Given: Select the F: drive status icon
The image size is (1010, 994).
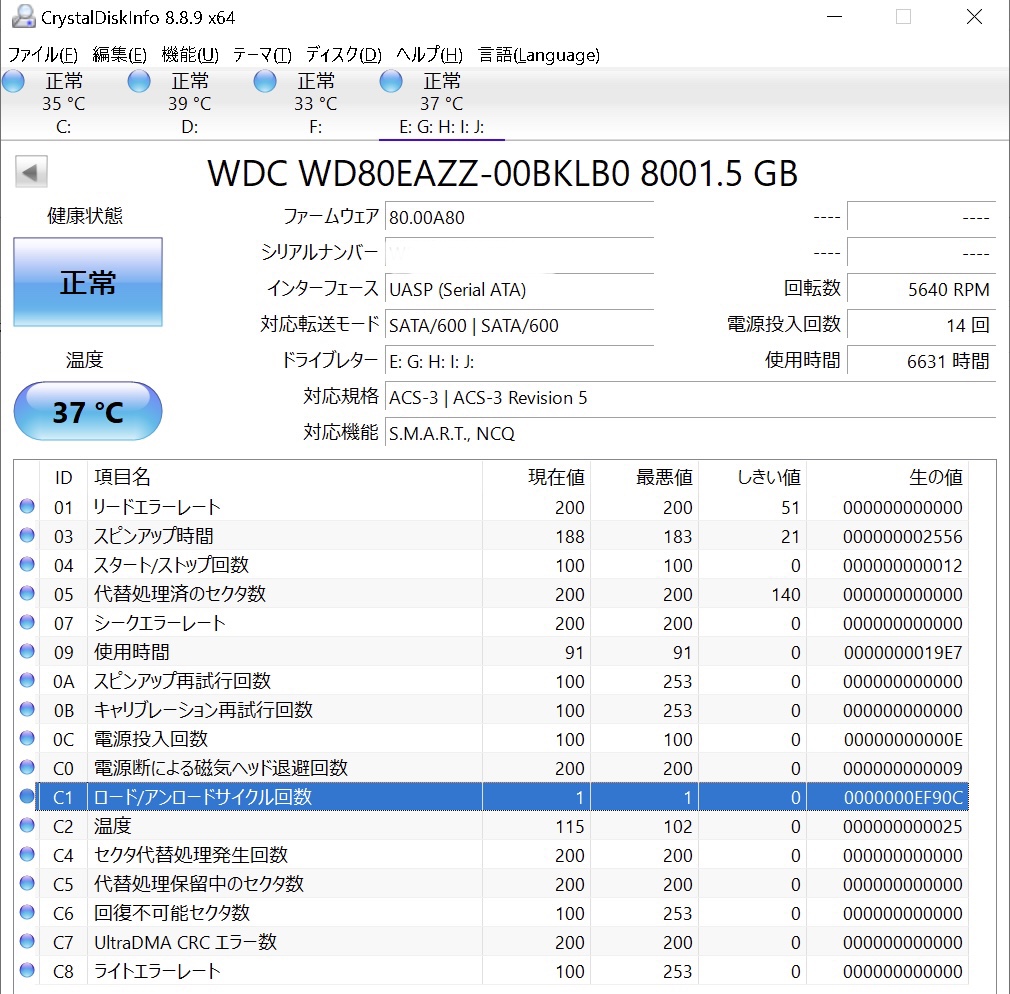Looking at the screenshot, I should [265, 82].
